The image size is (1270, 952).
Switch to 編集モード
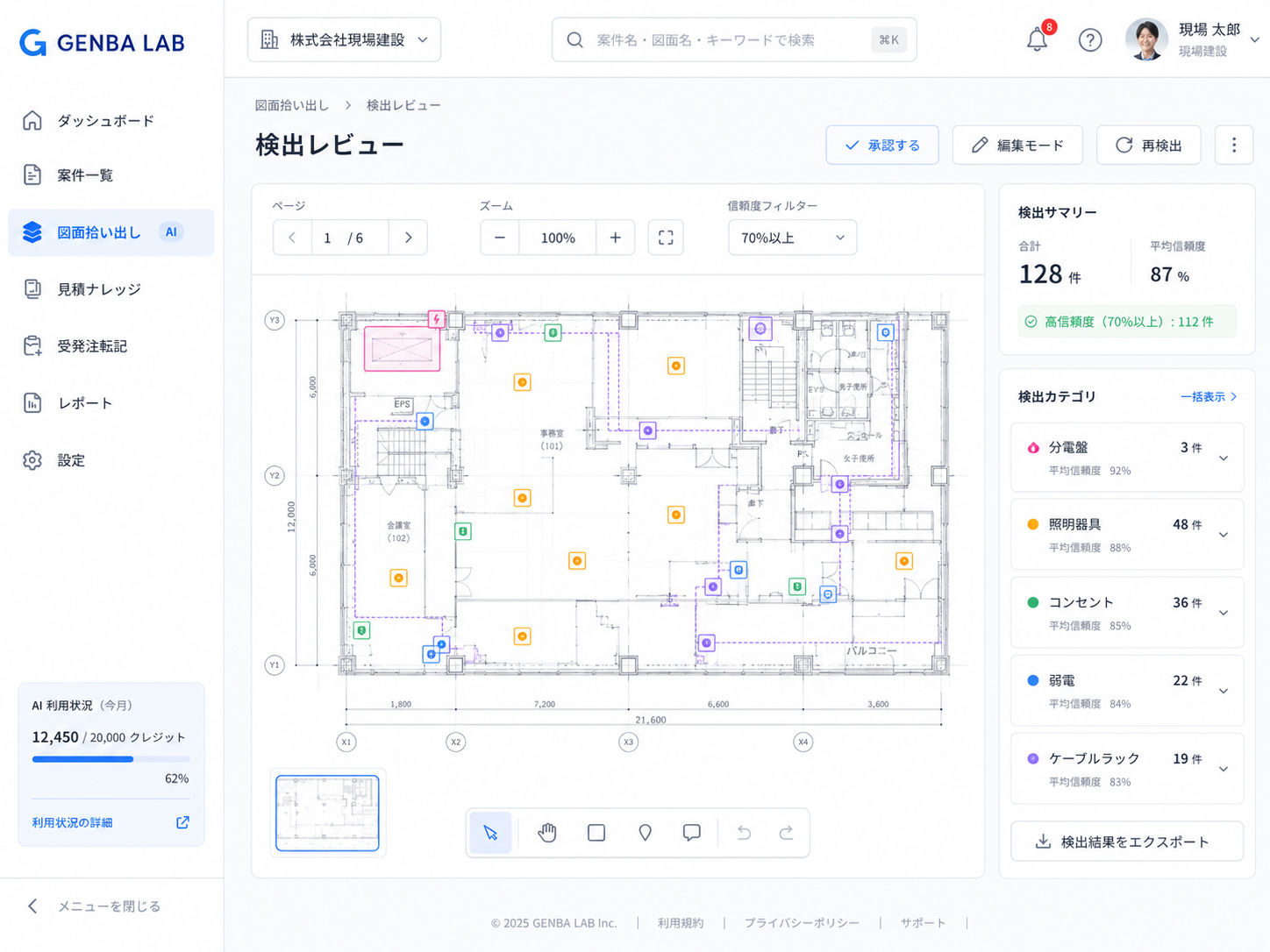1017,145
